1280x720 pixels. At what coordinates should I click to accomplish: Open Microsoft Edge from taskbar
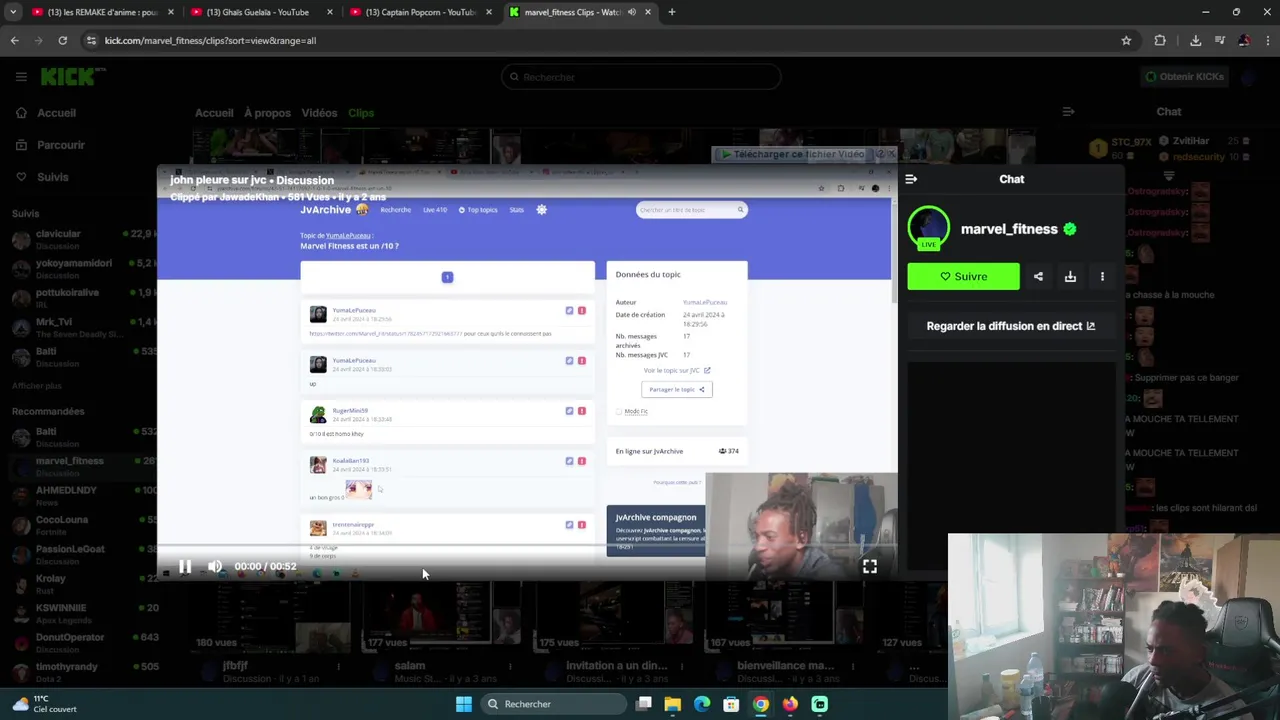pos(702,704)
